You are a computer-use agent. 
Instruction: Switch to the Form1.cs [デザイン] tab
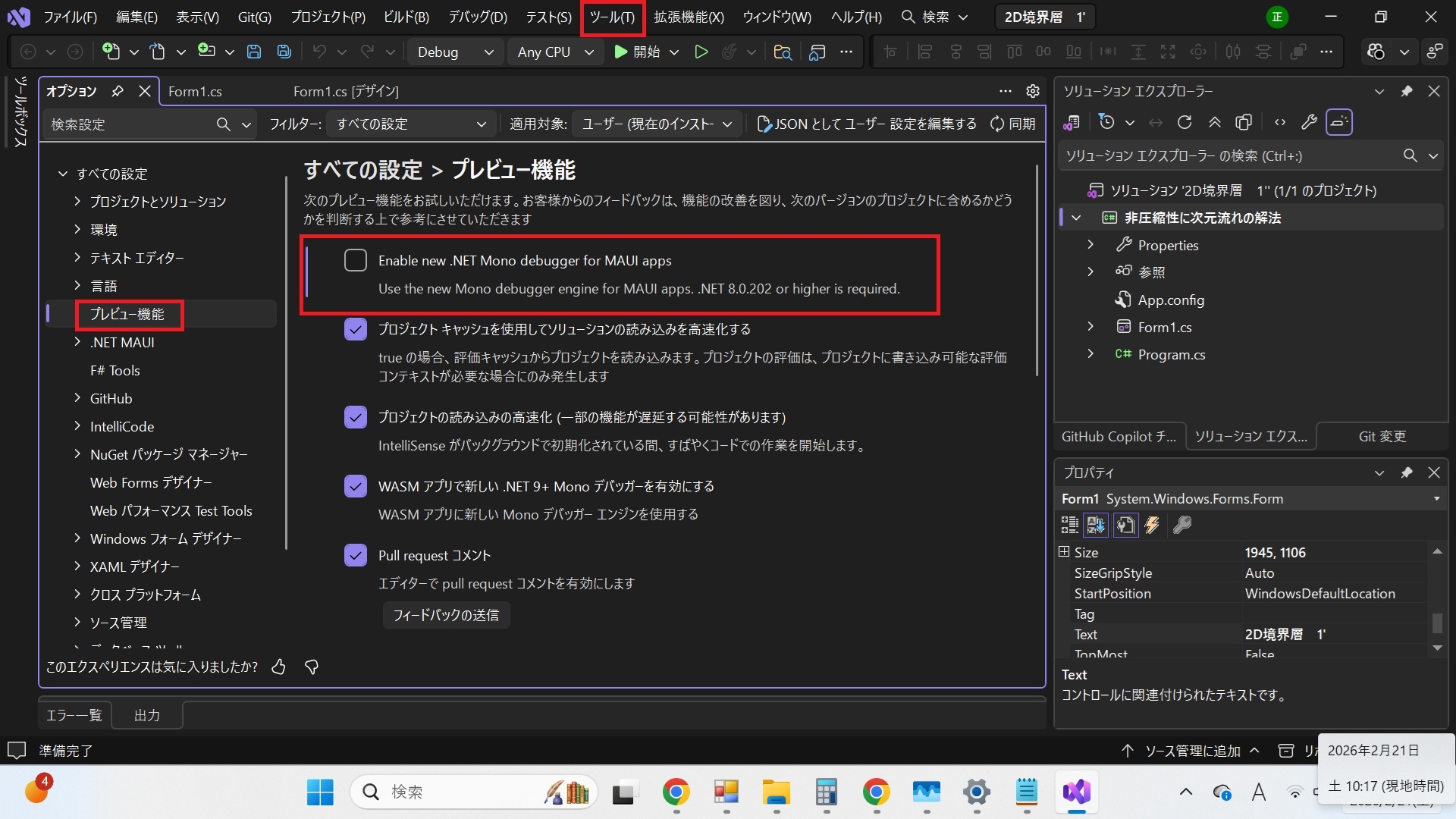tap(346, 91)
